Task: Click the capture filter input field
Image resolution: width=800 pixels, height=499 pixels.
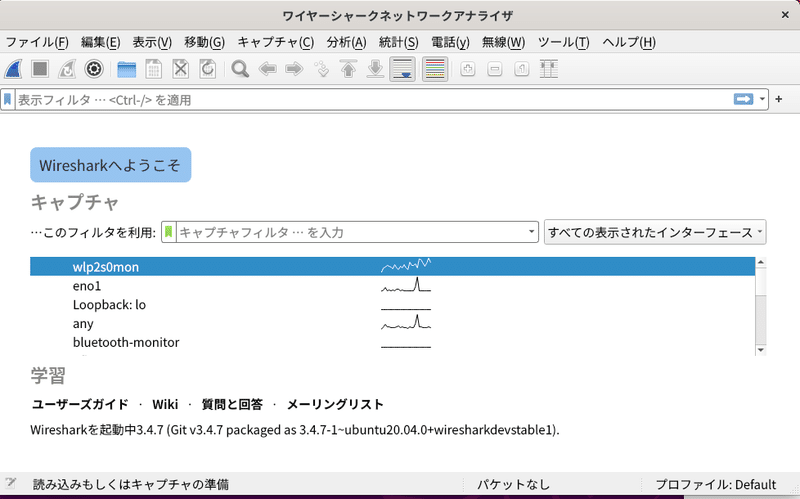Action: [351, 232]
